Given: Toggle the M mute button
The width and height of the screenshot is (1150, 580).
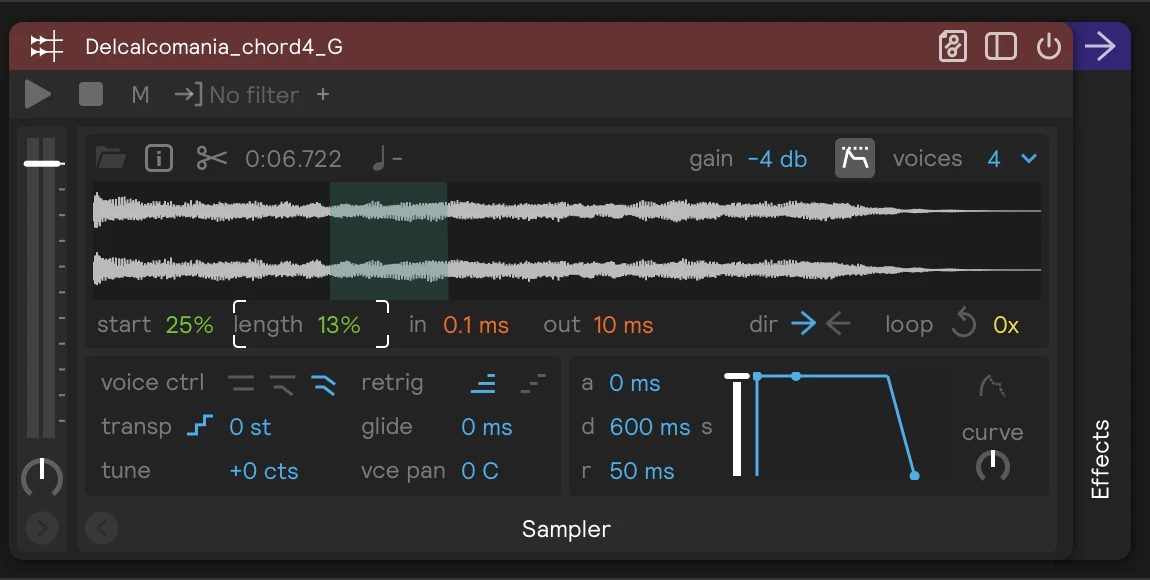Looking at the screenshot, I should (140, 95).
